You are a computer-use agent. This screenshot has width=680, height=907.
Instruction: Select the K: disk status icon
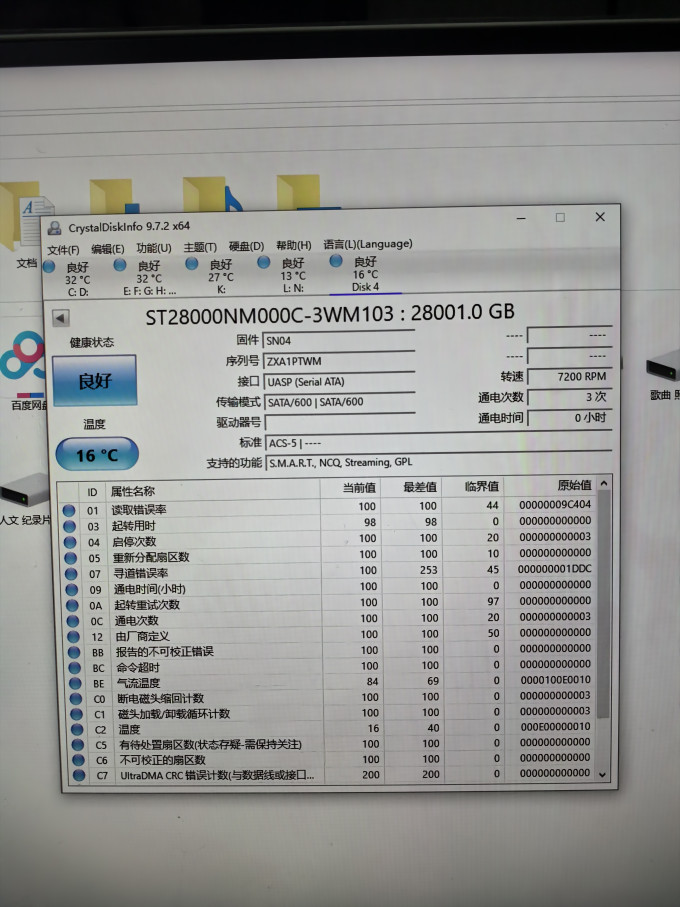[x=192, y=264]
